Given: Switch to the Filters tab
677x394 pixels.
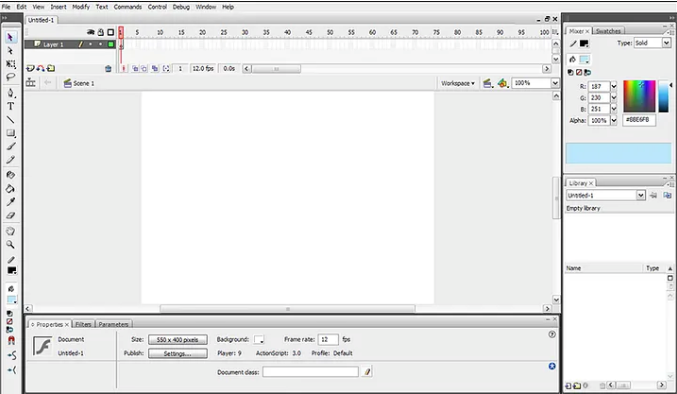Looking at the screenshot, I should click(83, 324).
